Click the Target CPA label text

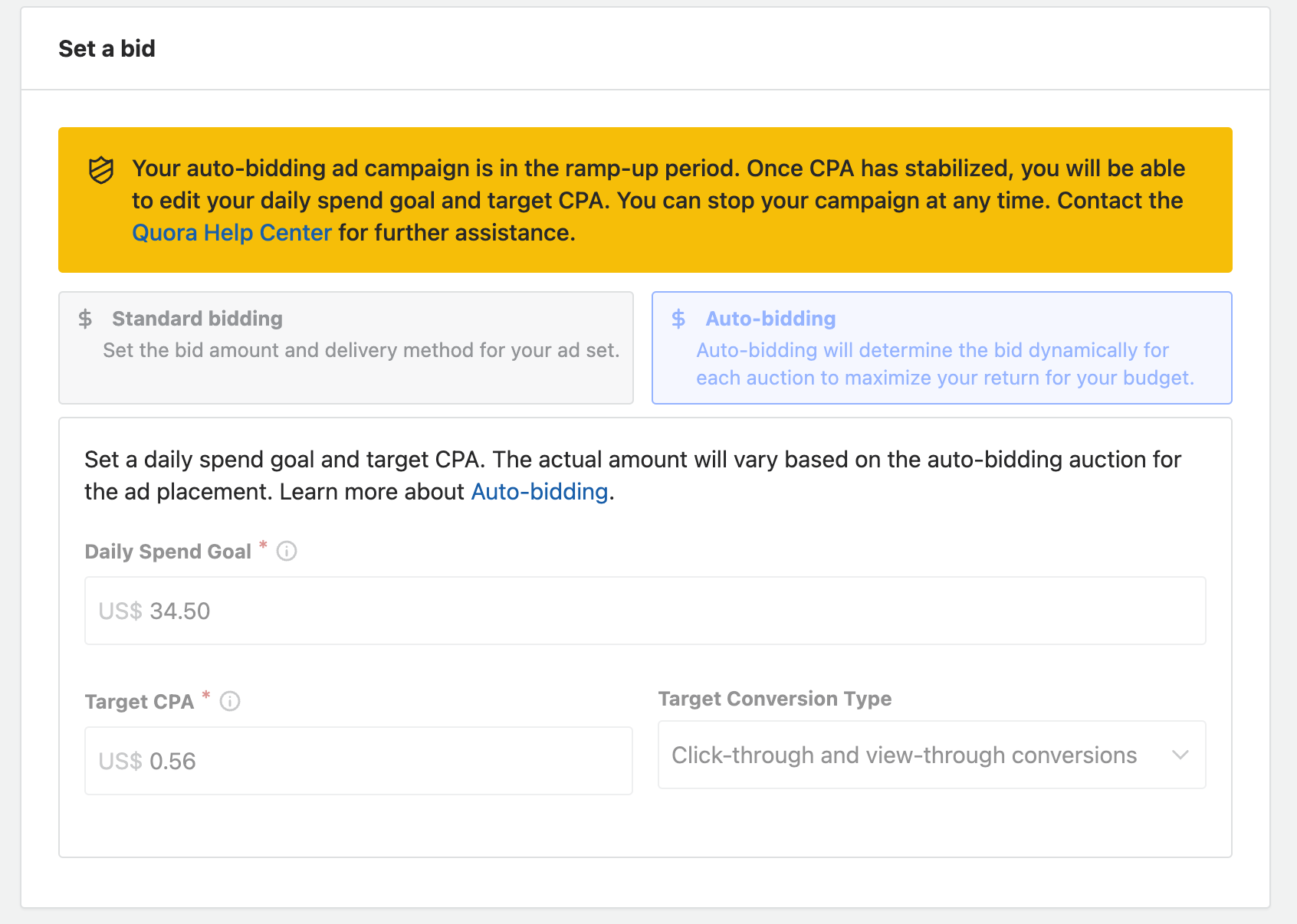(x=139, y=702)
